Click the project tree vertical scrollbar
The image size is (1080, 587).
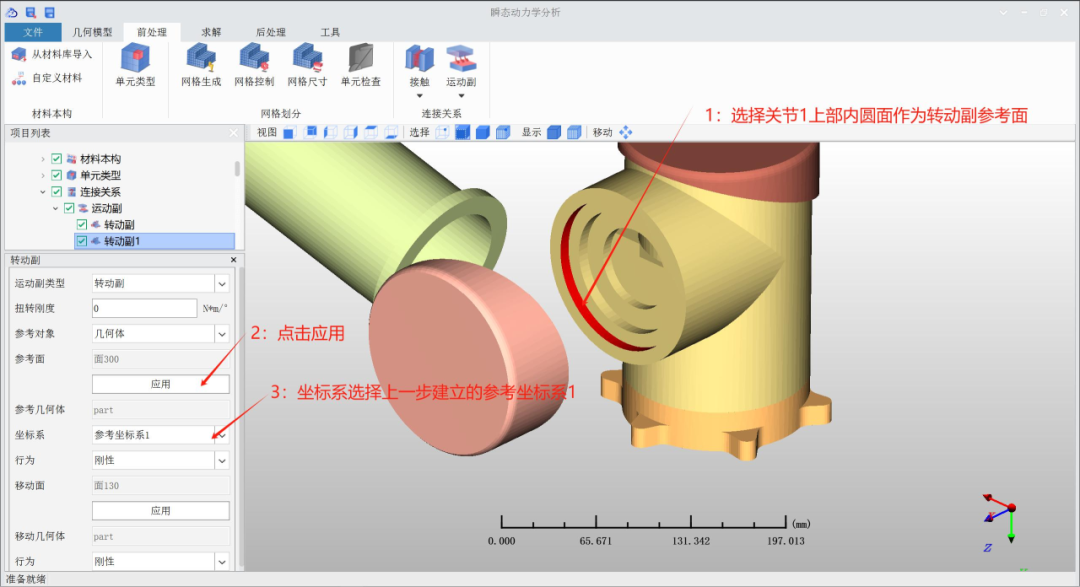coord(238,169)
